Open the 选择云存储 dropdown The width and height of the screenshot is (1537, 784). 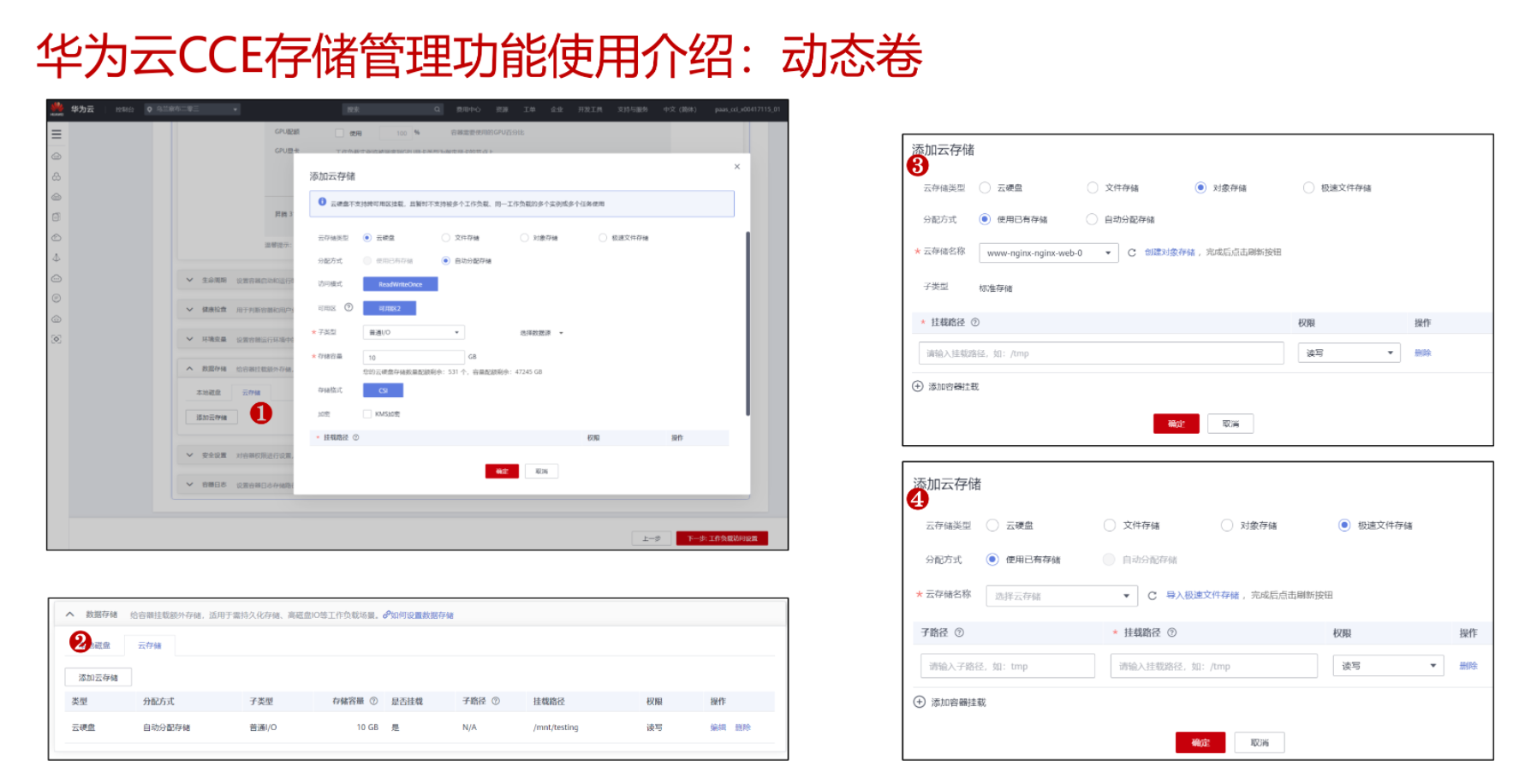click(x=1062, y=596)
